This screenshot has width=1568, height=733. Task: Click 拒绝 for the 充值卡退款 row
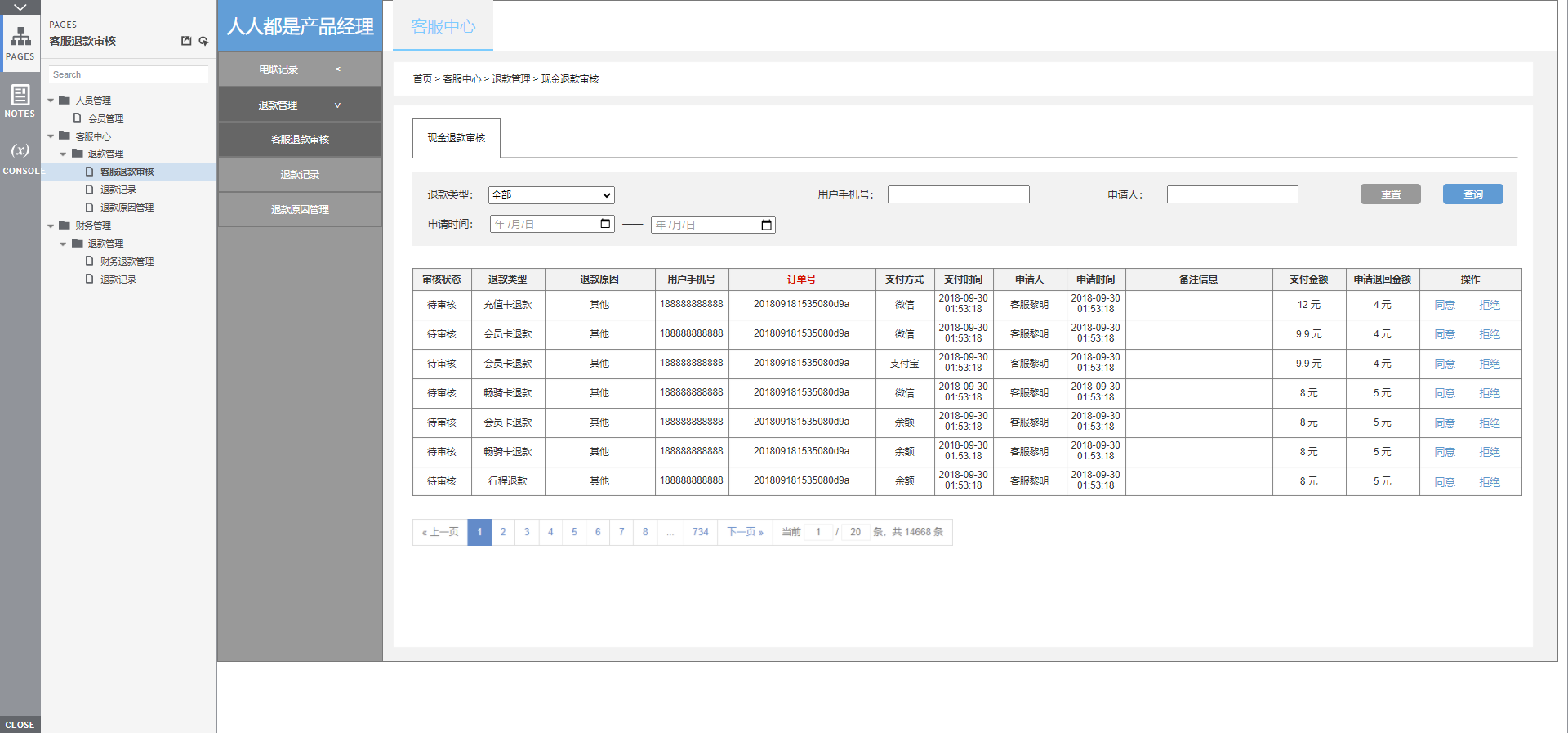pos(1489,305)
